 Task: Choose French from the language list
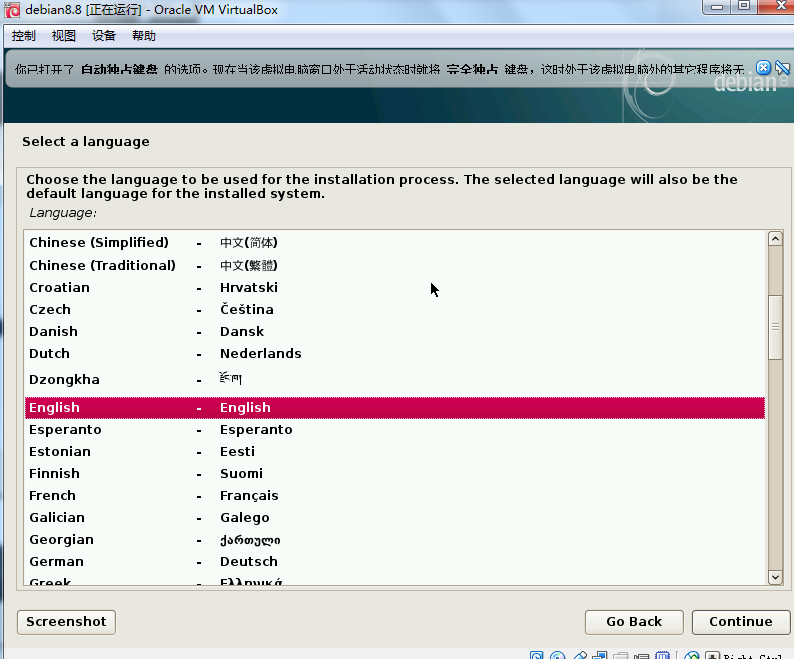(x=52, y=496)
